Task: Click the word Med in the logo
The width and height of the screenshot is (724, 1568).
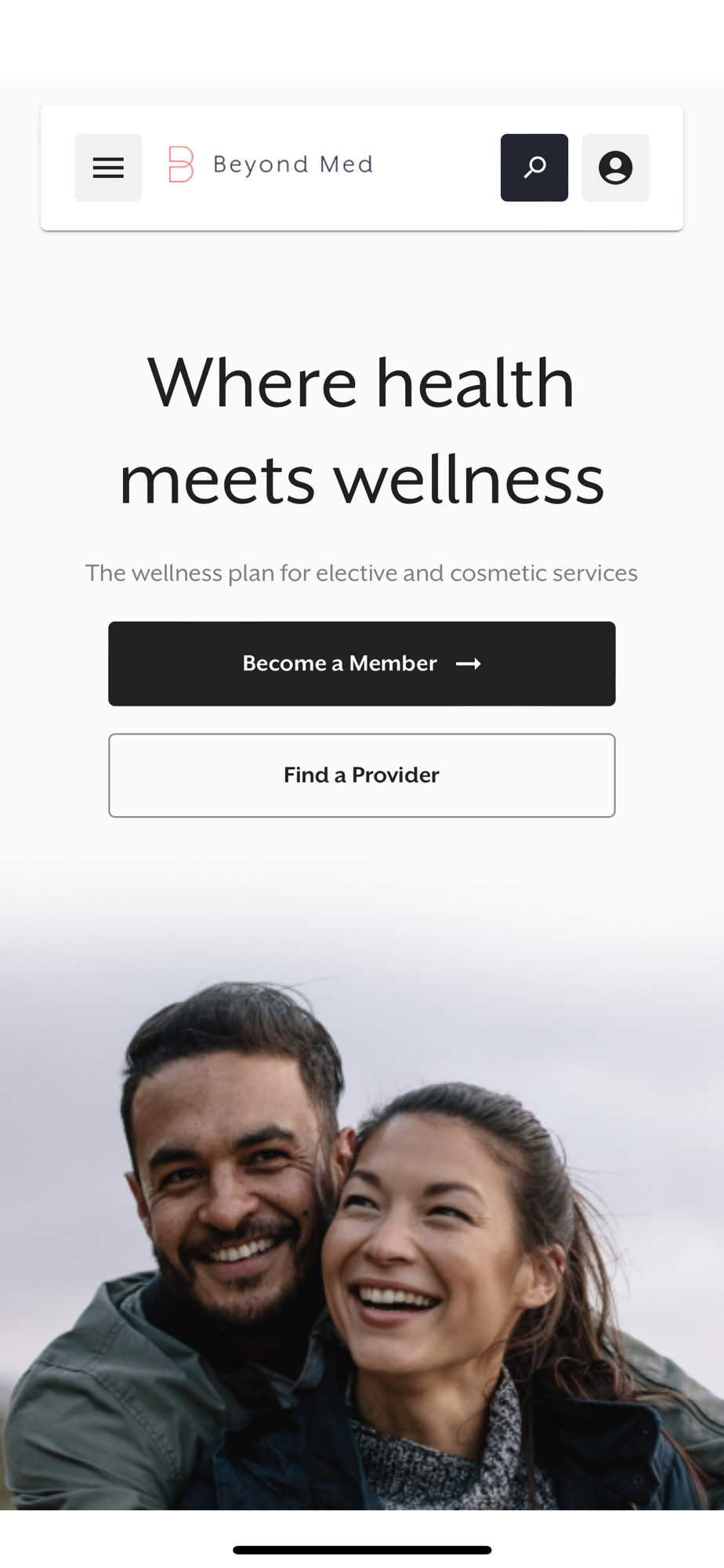Action: (x=346, y=164)
